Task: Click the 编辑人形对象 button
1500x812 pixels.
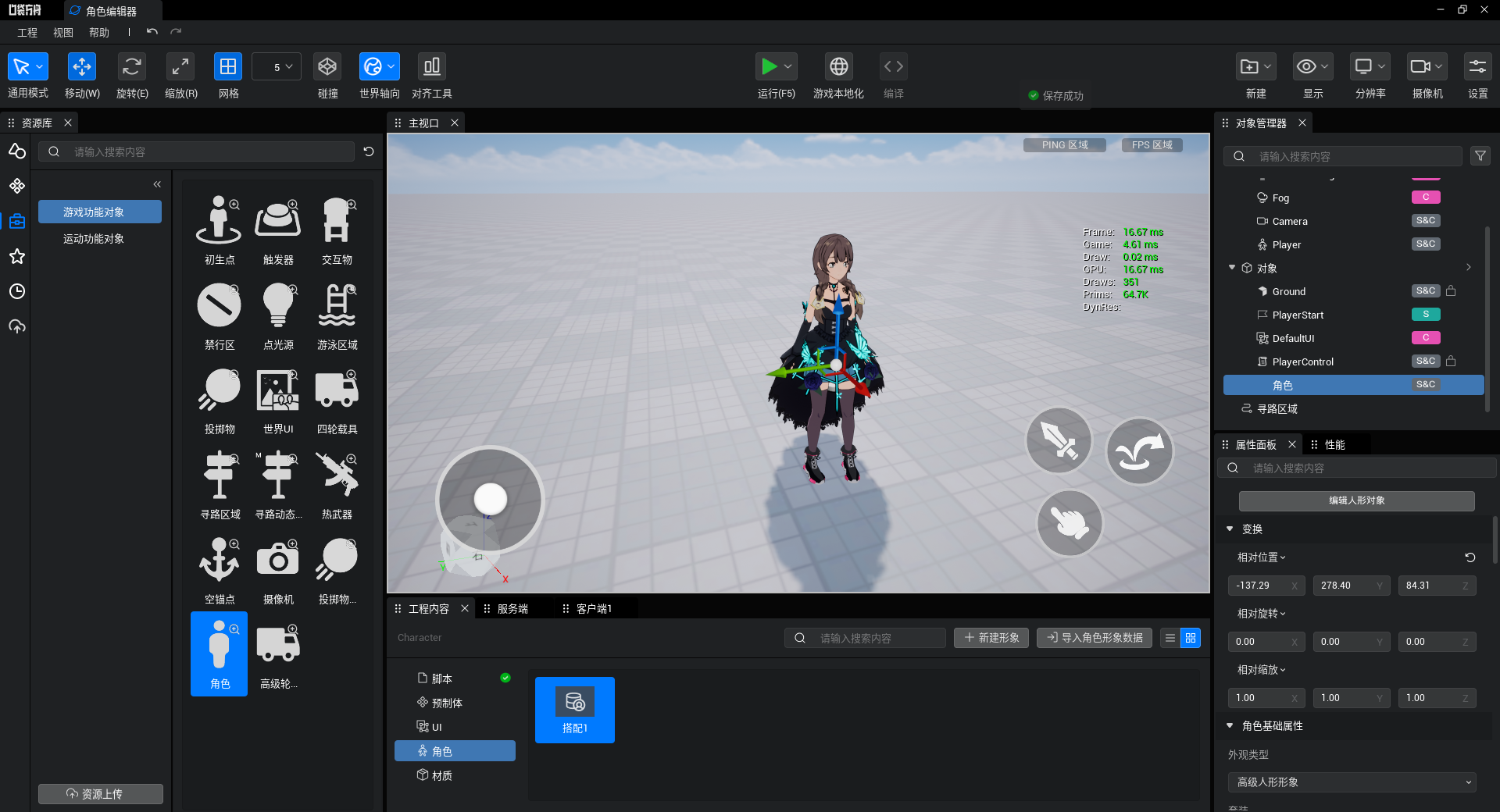Action: click(x=1357, y=500)
